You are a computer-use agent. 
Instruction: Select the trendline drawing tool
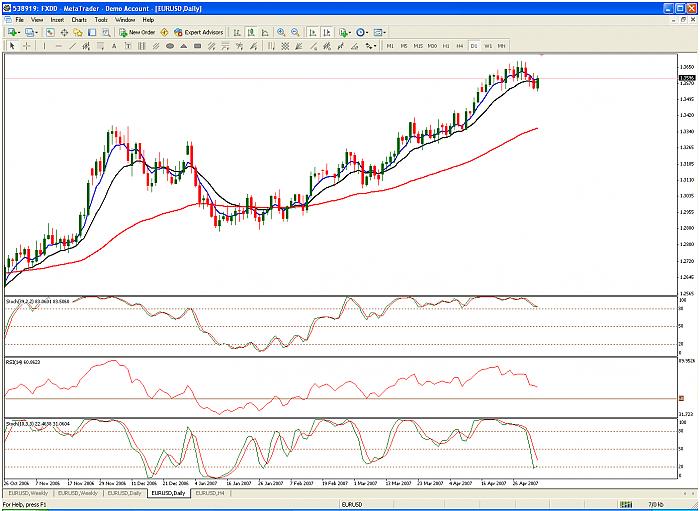pos(72,46)
